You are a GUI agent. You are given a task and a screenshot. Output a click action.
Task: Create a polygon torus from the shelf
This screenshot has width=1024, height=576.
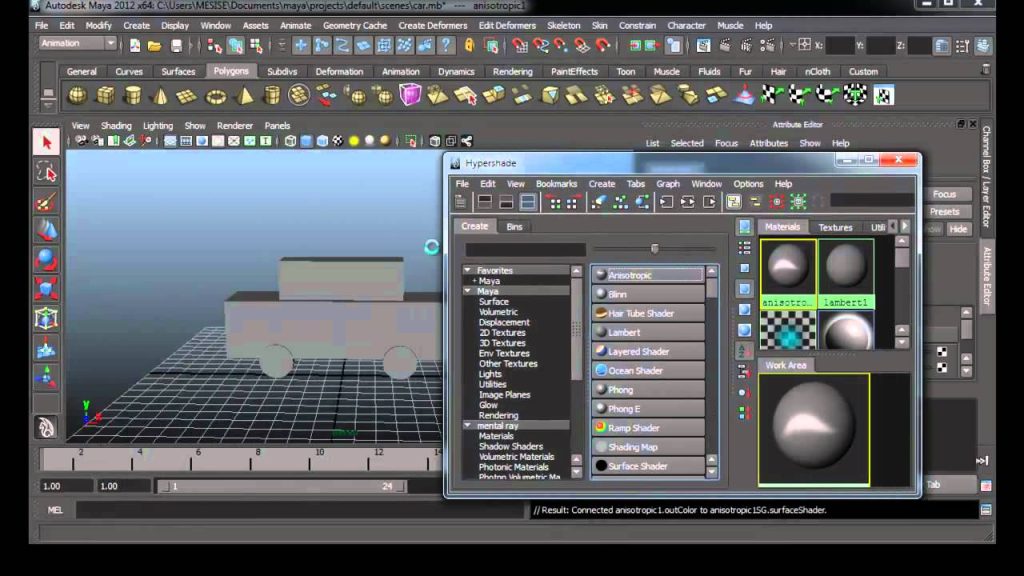[x=216, y=96]
